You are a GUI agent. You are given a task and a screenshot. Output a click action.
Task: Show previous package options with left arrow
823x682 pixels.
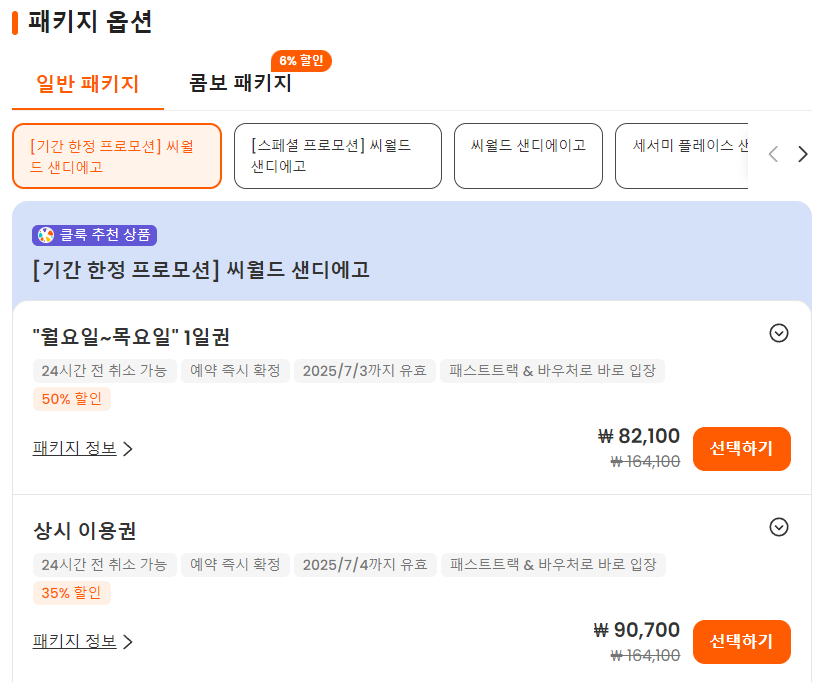pyautogui.click(x=773, y=154)
